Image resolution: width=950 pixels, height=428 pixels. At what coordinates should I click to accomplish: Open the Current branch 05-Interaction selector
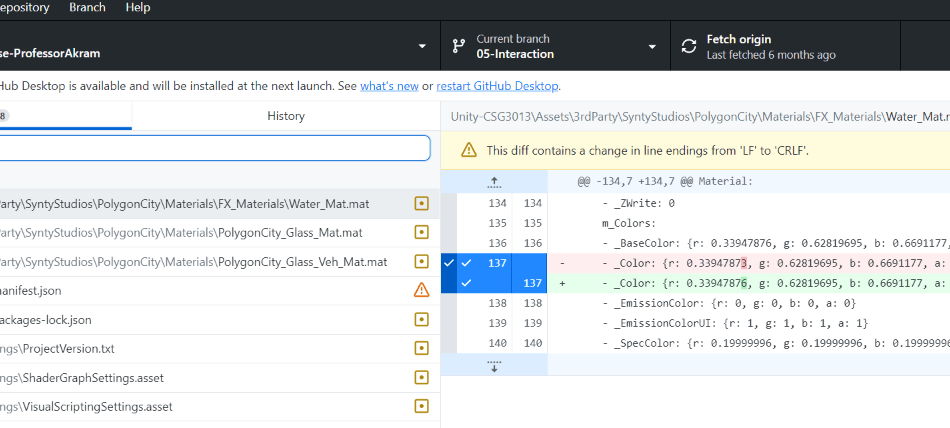(x=556, y=46)
